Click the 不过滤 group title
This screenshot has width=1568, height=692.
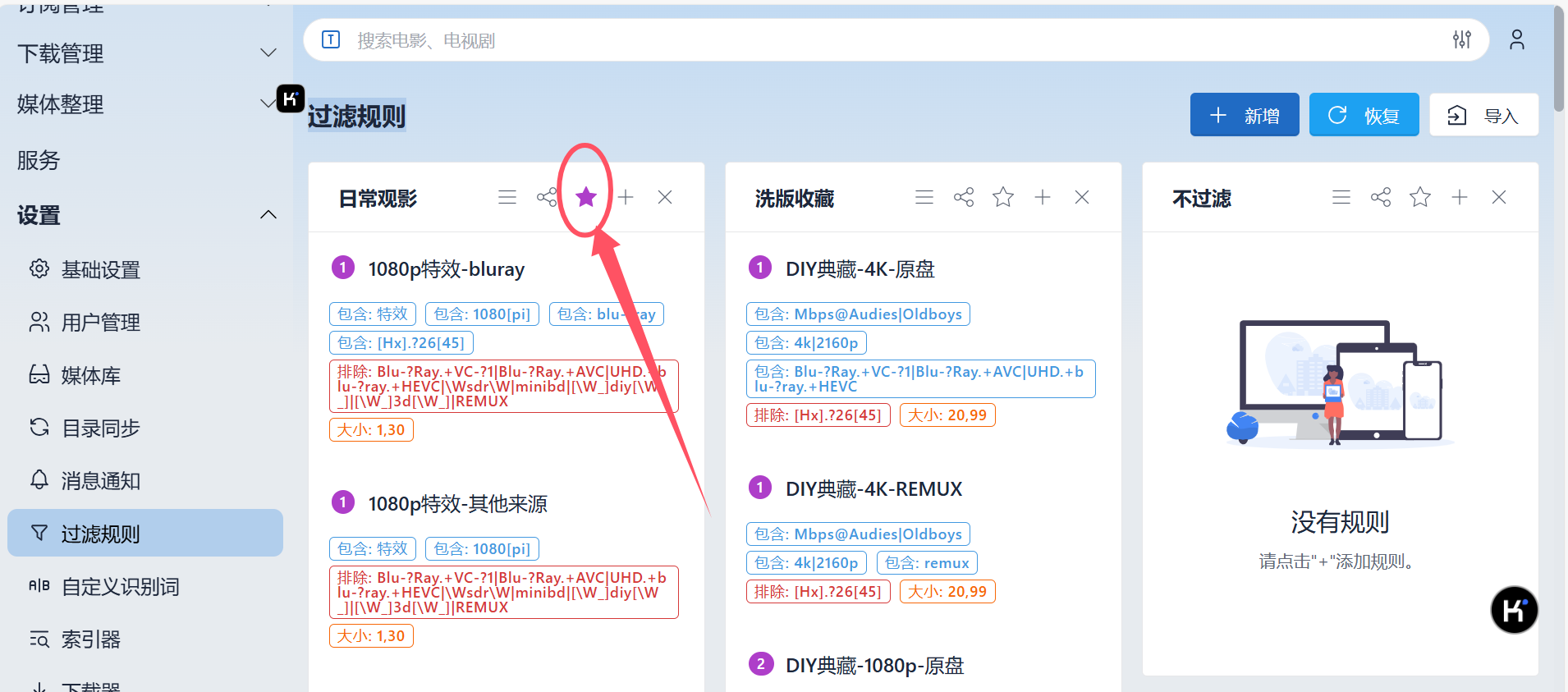1202,198
